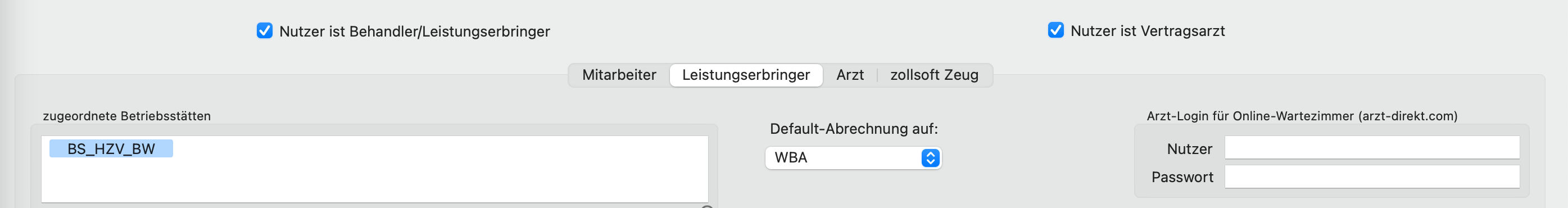Click the blue checkmark icon beside Behandler/Leistungserbringer
This screenshot has width=1568, height=208.
(265, 30)
